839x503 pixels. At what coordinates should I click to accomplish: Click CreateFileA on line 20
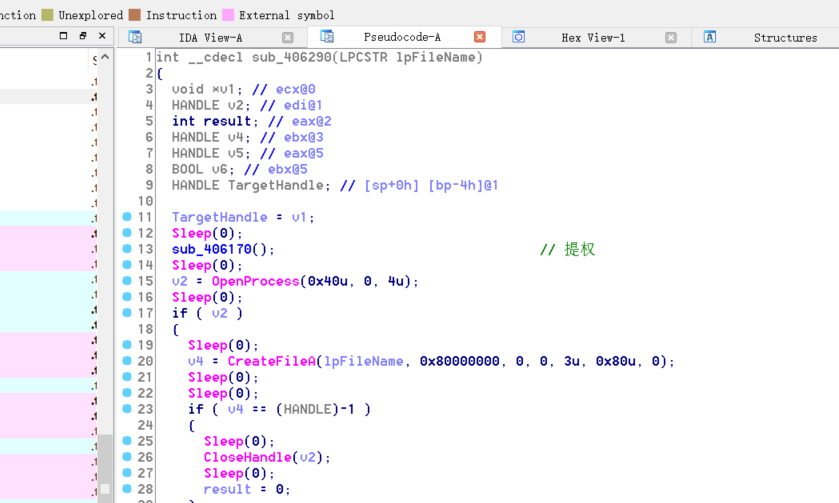click(x=271, y=362)
